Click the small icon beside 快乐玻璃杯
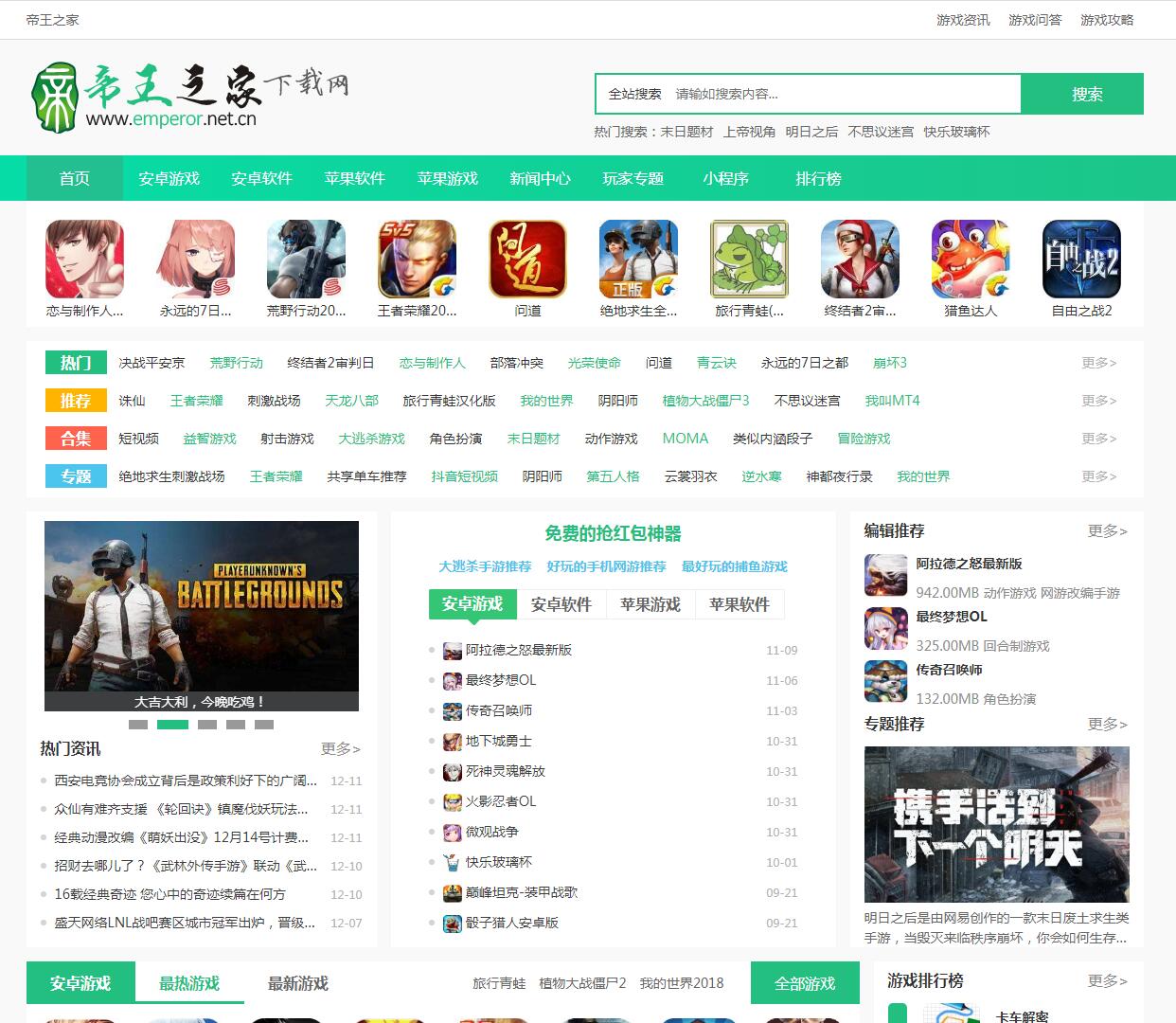The height and width of the screenshot is (1023, 1176). [x=453, y=862]
